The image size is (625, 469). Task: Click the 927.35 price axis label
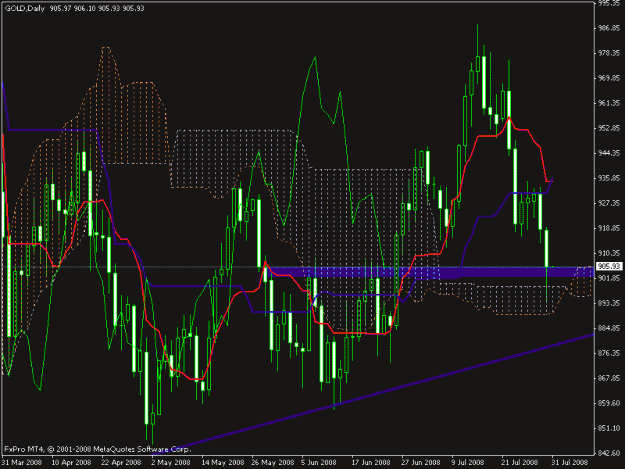tap(609, 203)
